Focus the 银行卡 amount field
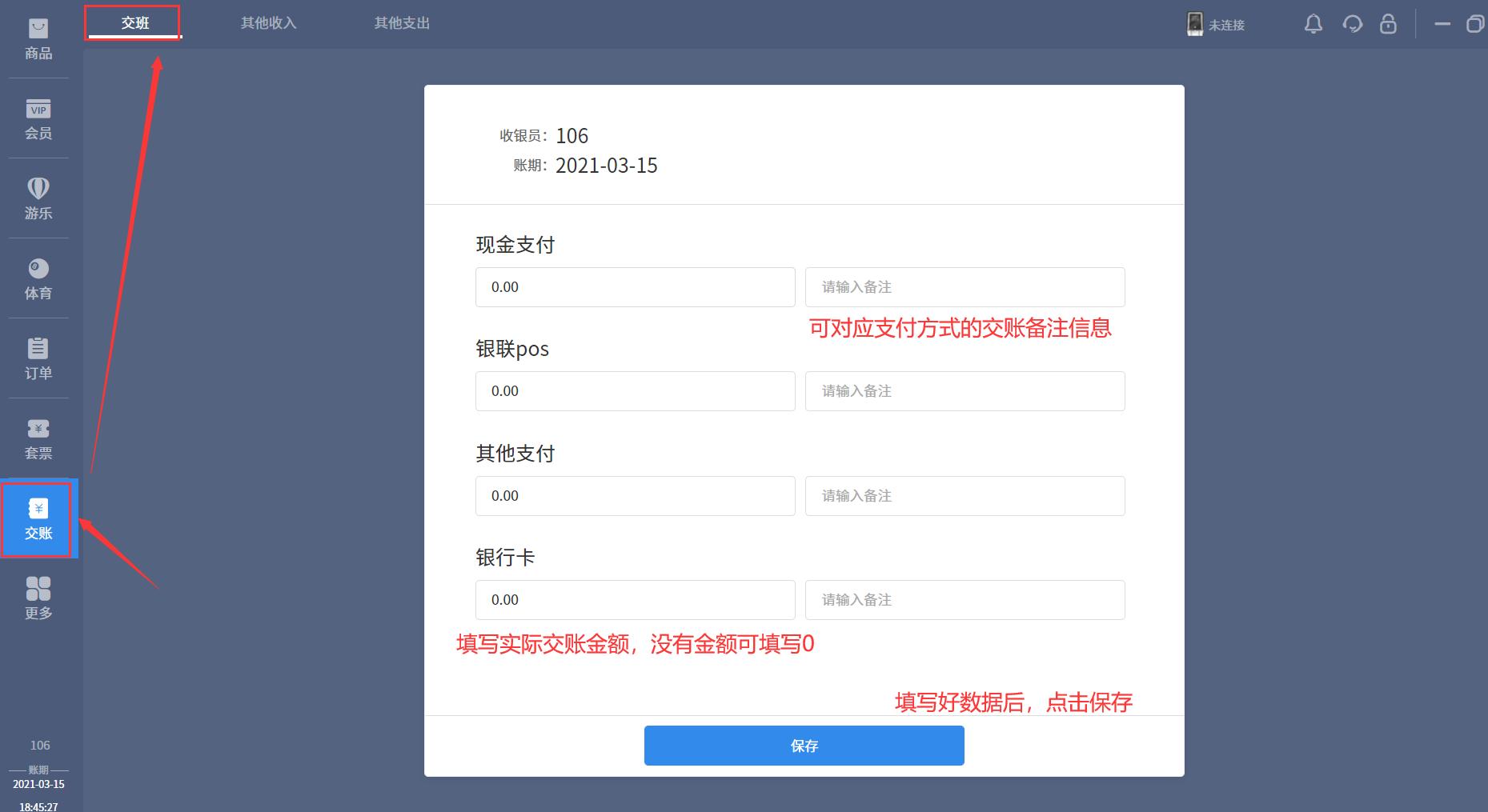The width and height of the screenshot is (1488, 812). (x=635, y=600)
